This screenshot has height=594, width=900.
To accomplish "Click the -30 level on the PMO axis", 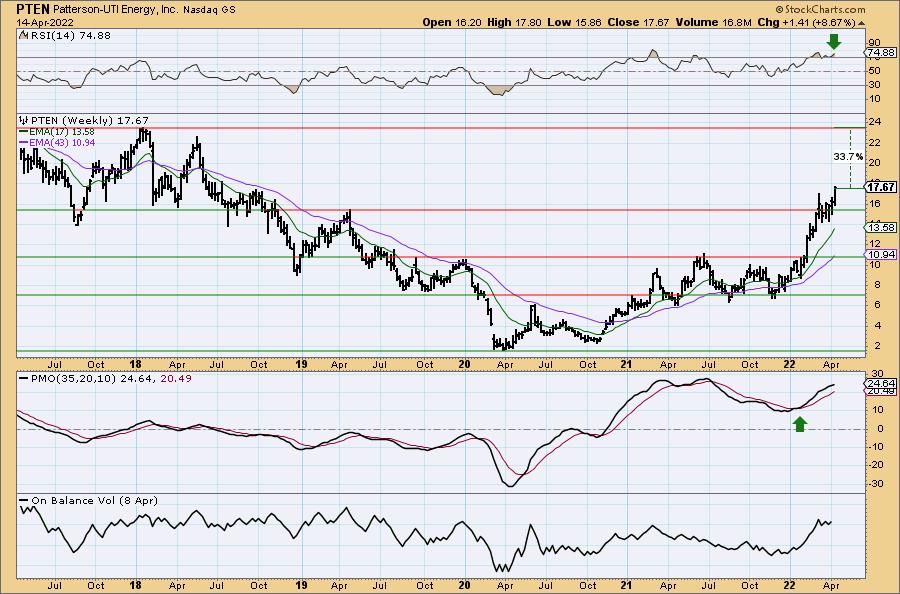I will coord(874,483).
